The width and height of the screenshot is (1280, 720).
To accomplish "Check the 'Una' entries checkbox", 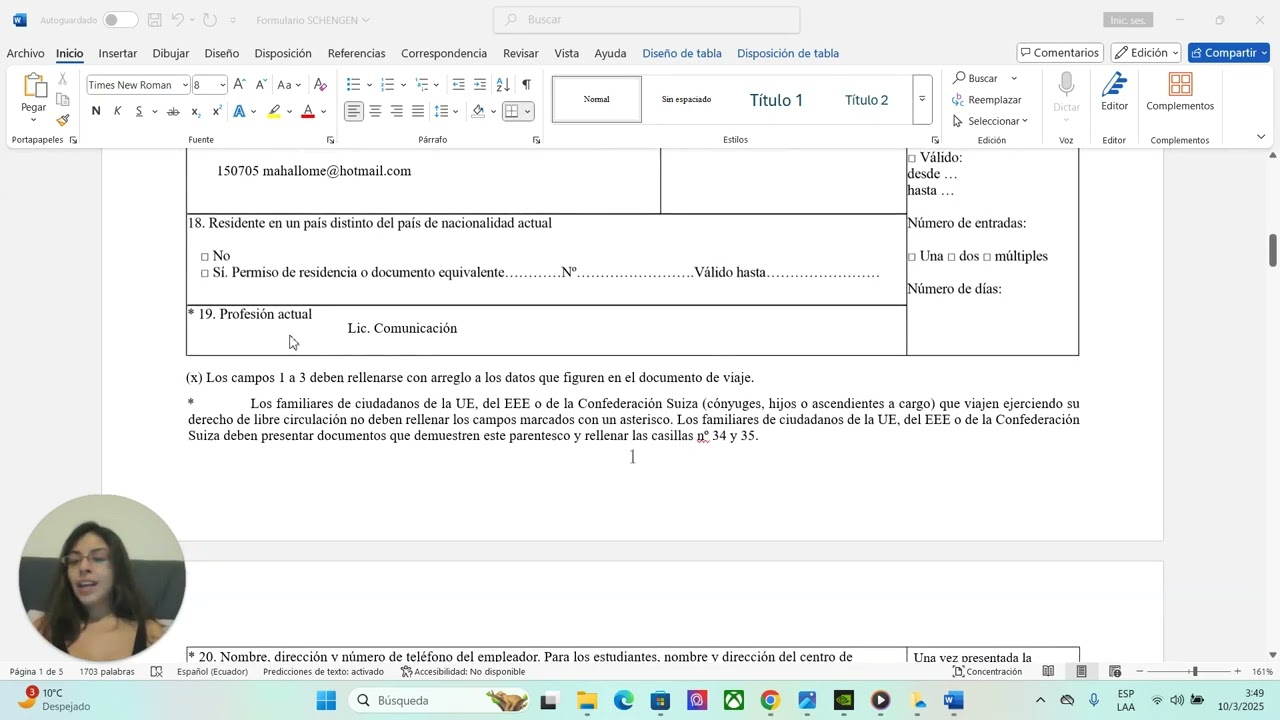I will click(911, 257).
